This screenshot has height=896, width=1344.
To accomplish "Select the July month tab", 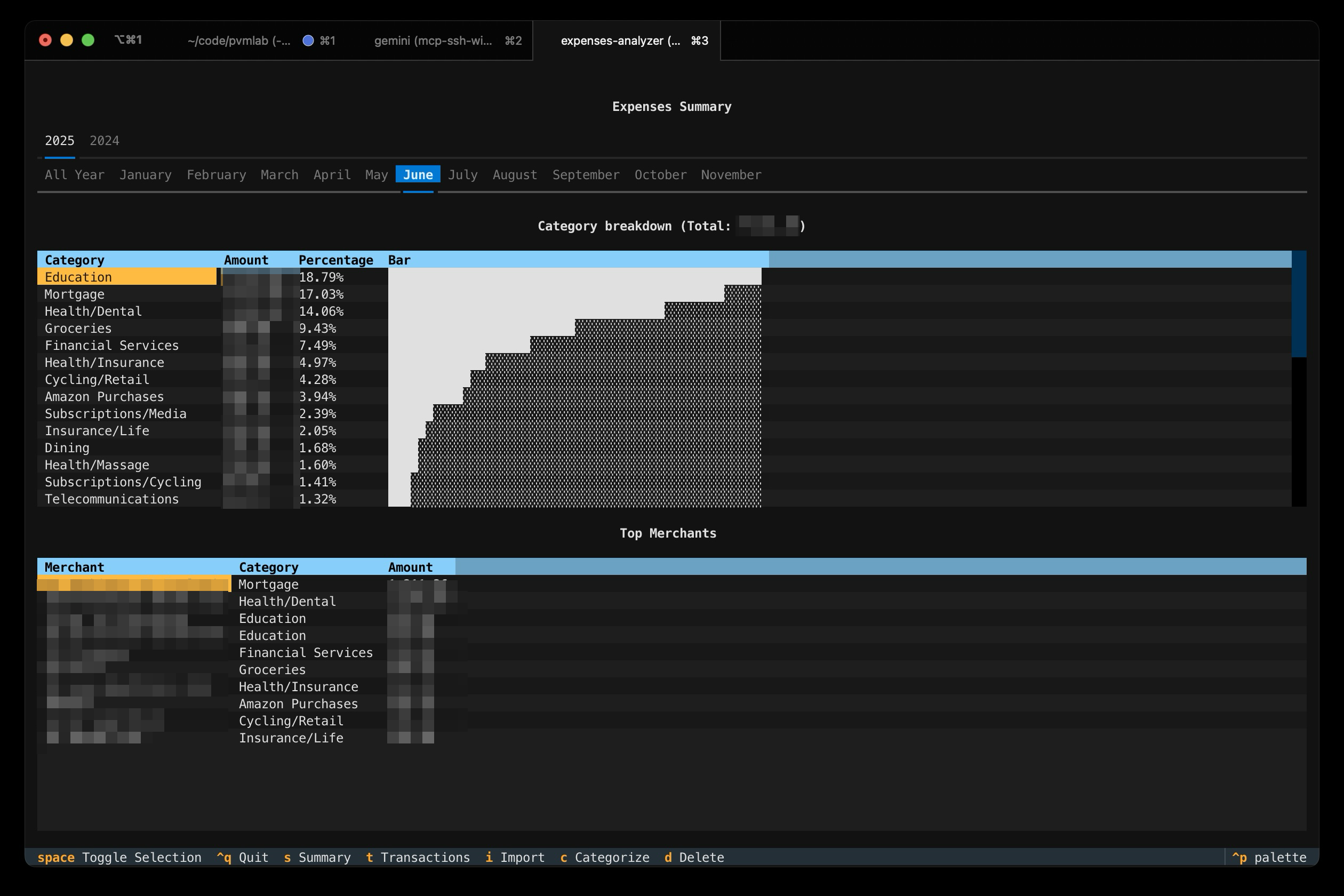I will click(x=462, y=175).
